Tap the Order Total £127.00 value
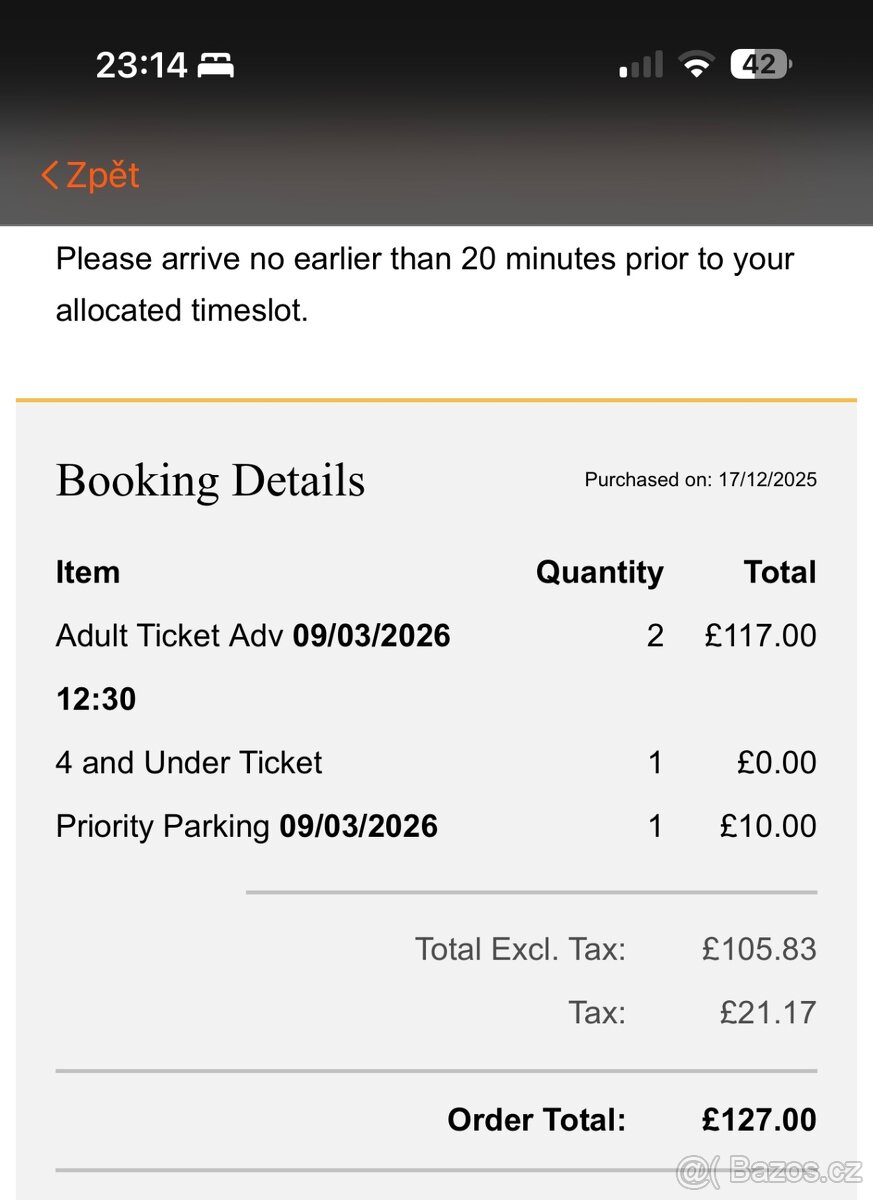 point(759,1120)
